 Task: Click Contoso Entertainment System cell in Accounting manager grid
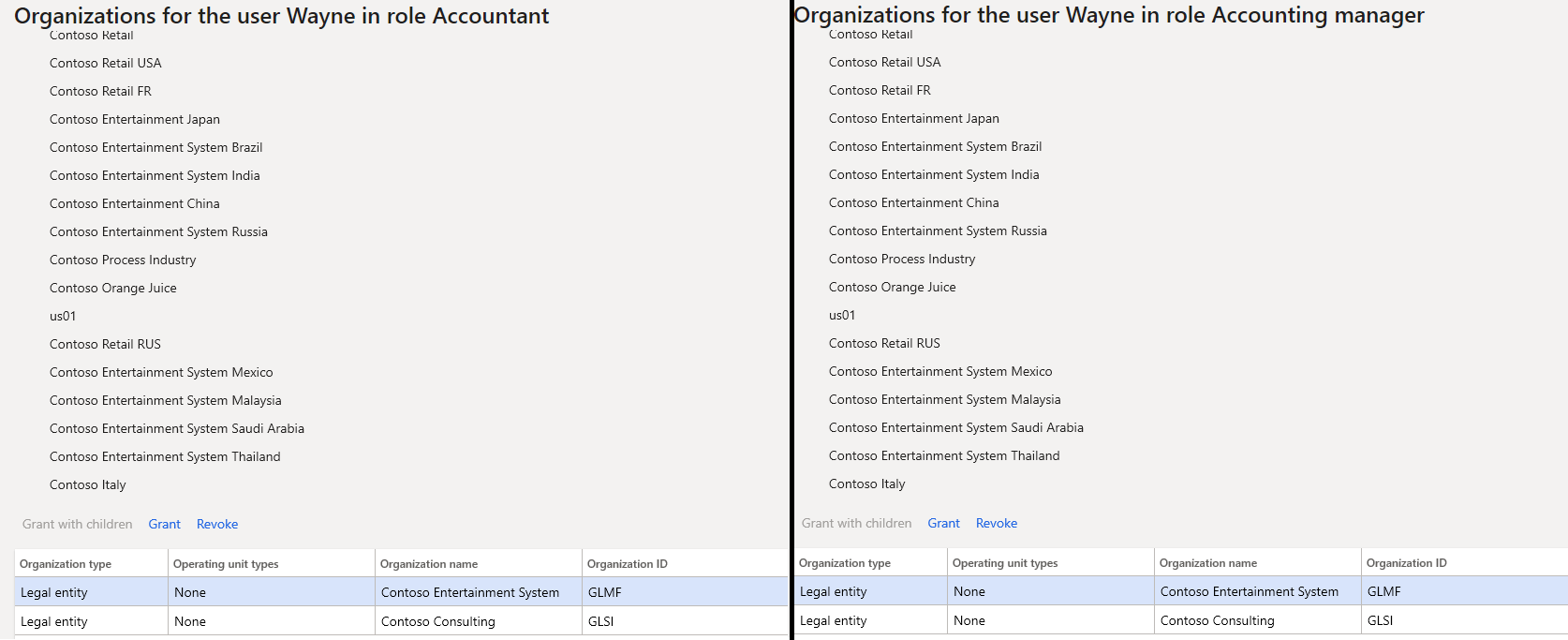tap(1257, 591)
